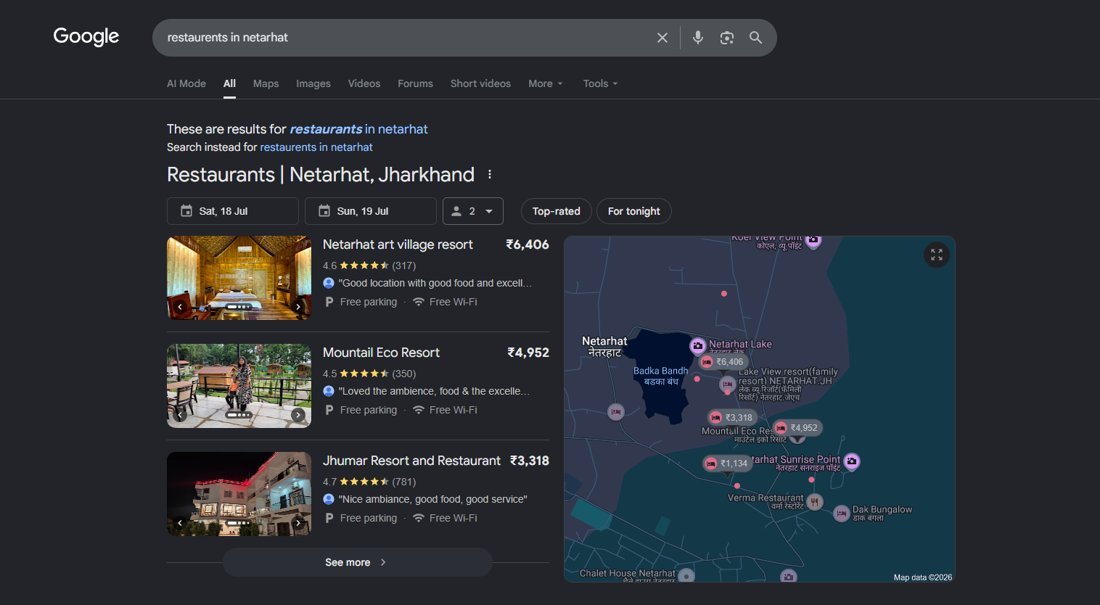Open search by image camera icon
1100x605 pixels.
[727, 38]
